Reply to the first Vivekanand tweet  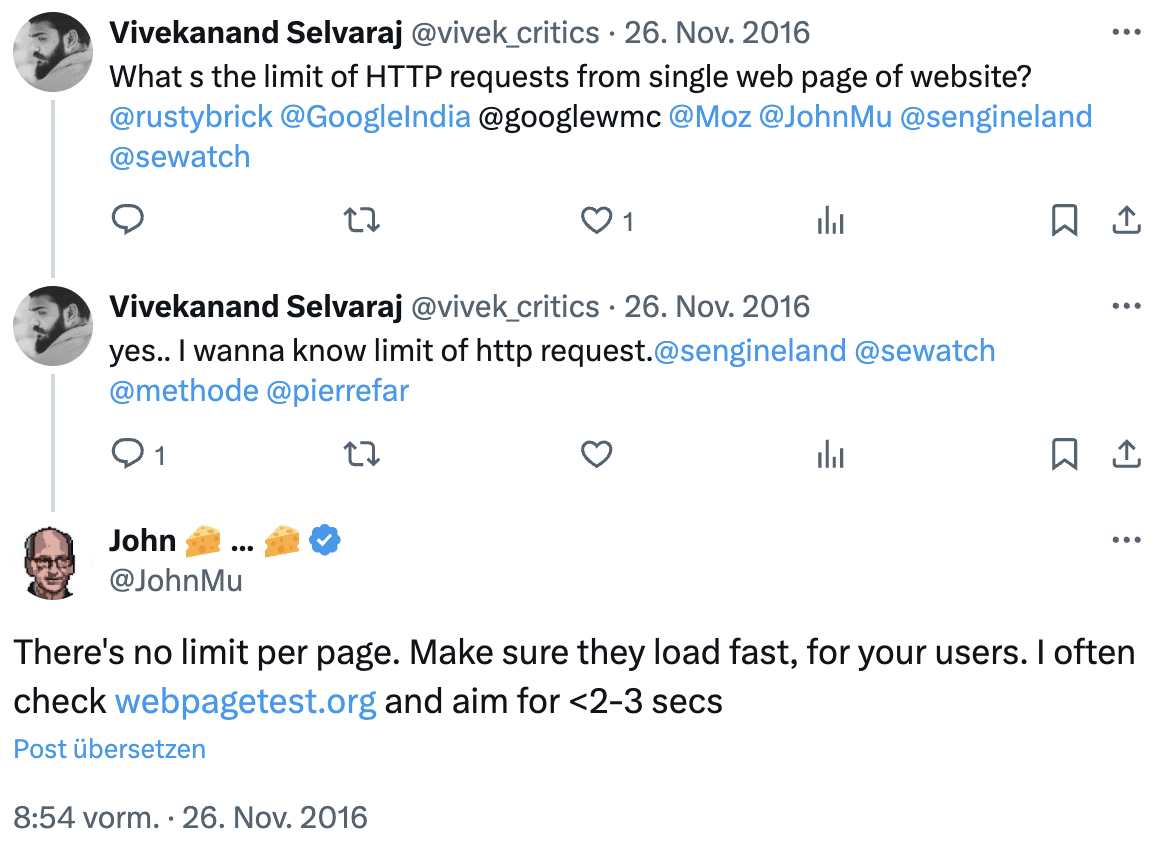point(127,220)
